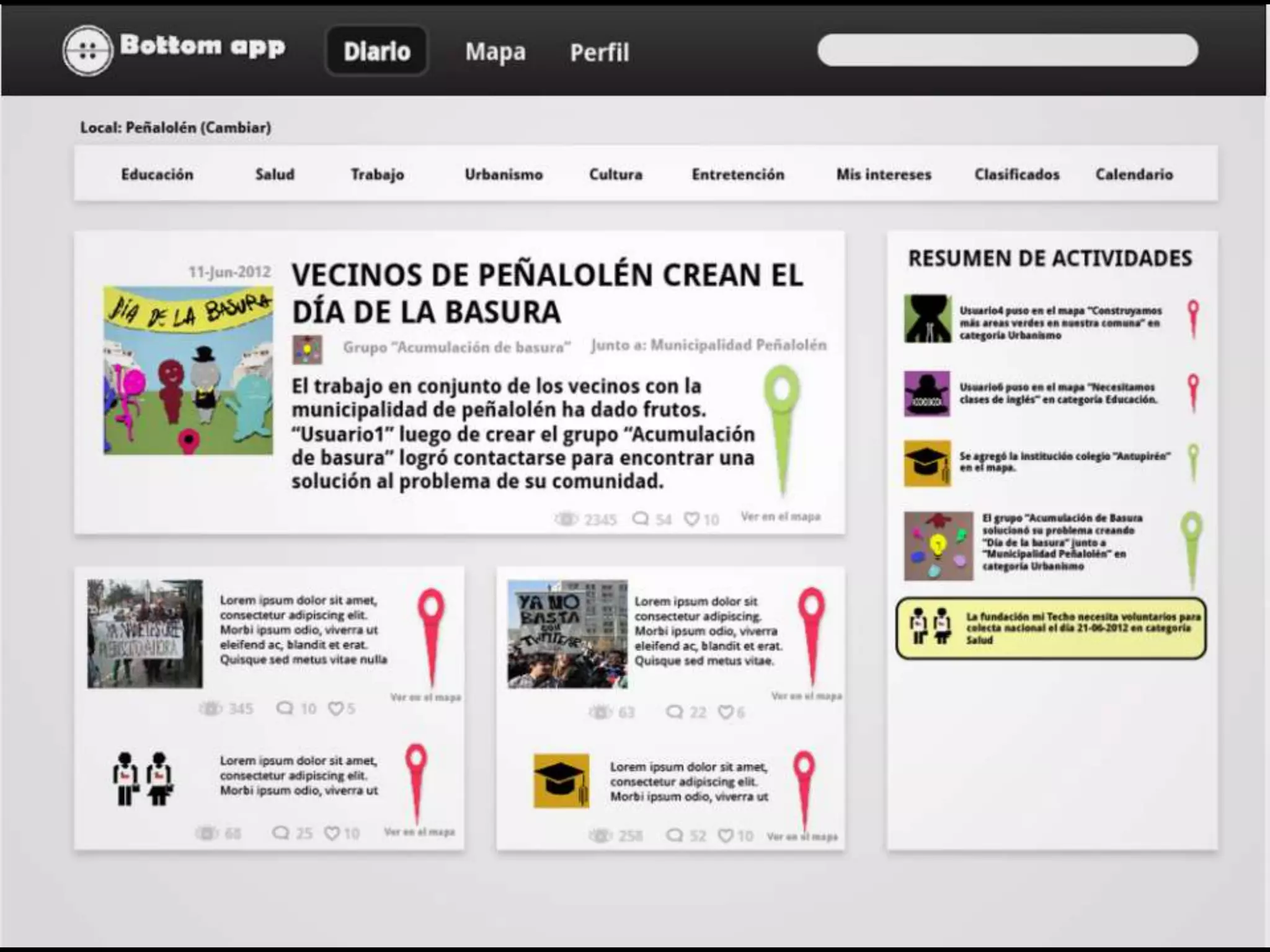
Task: Click the Bottom app button logo
Action: [87, 50]
